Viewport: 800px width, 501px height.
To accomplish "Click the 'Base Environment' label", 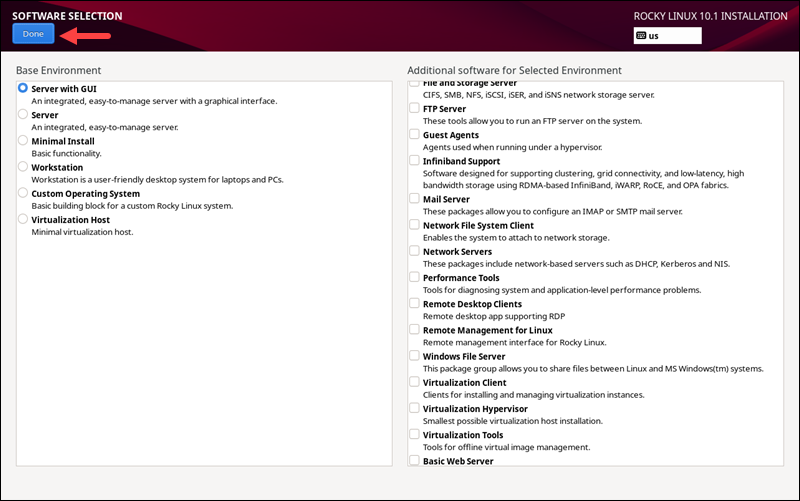I will coord(59,70).
